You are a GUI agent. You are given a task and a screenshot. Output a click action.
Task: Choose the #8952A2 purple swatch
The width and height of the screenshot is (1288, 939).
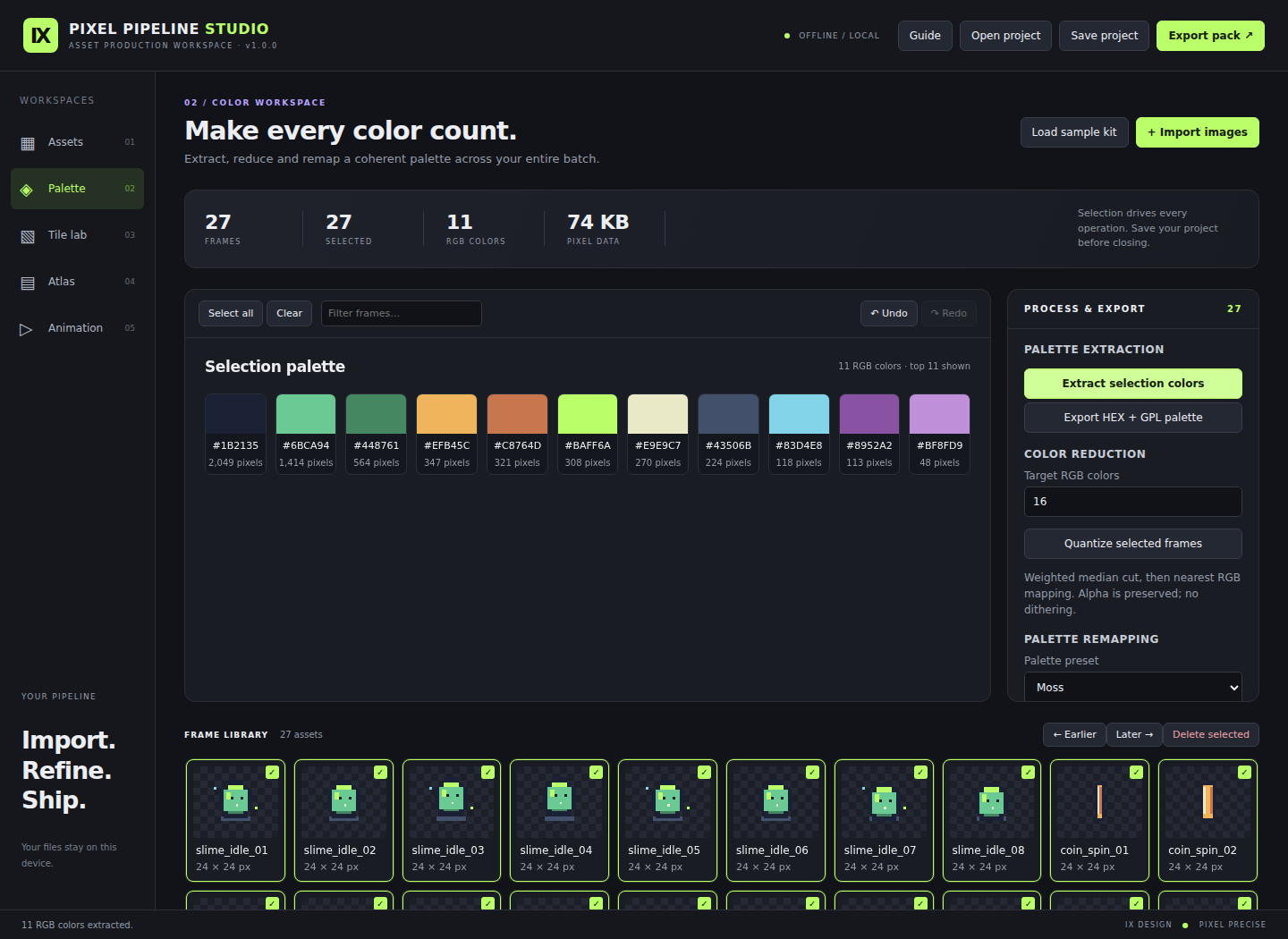869,434
